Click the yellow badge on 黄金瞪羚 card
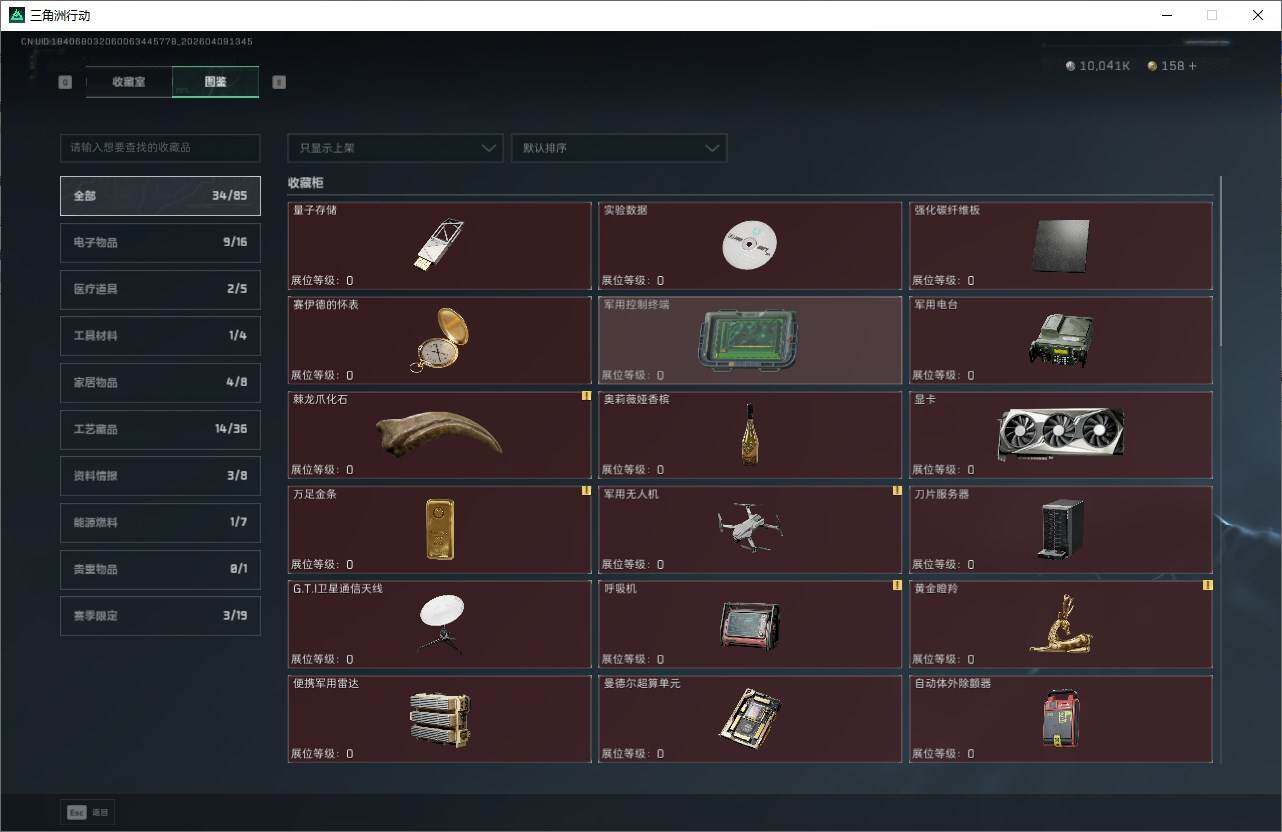Viewport: 1282px width, 832px height. pos(1208,585)
